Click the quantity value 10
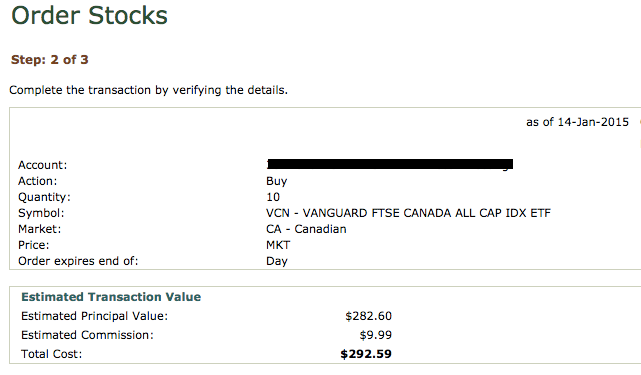This screenshot has width=641, height=375. [273, 197]
